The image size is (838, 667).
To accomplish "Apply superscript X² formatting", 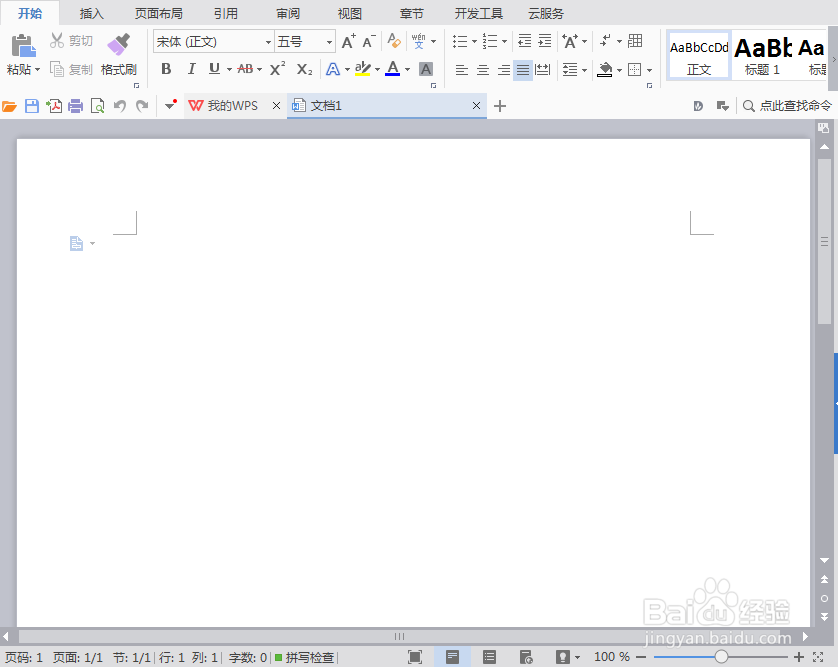I will 277,69.
